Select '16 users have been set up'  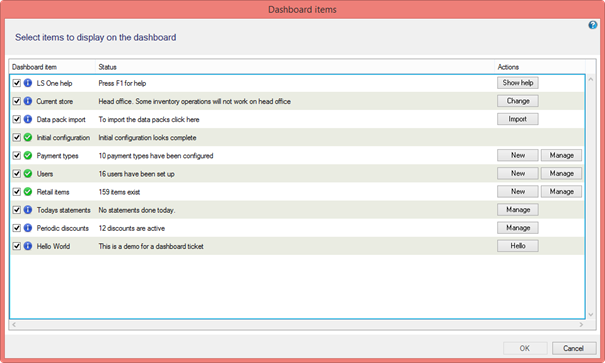[x=137, y=174]
